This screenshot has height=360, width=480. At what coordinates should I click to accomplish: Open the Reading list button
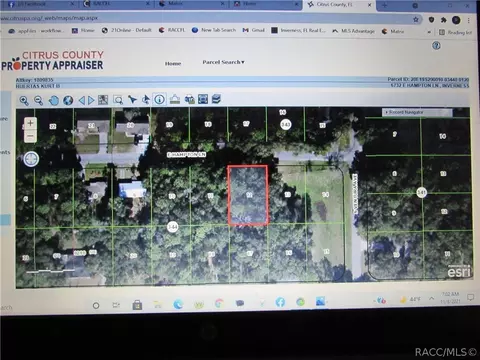point(455,32)
